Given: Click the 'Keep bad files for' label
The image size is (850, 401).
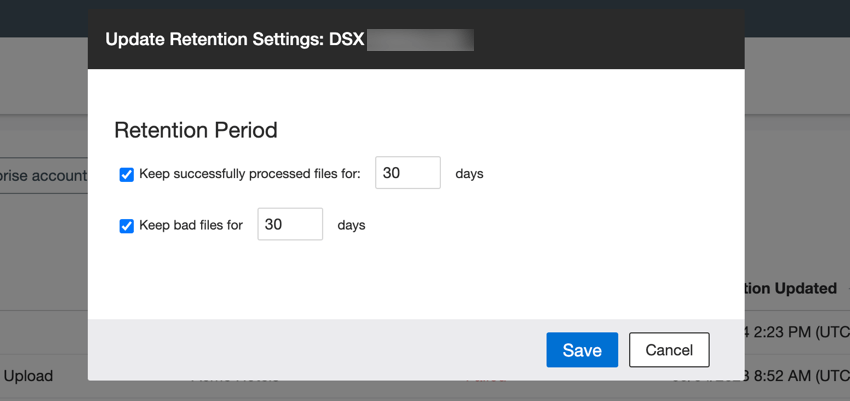Looking at the screenshot, I should [191, 226].
